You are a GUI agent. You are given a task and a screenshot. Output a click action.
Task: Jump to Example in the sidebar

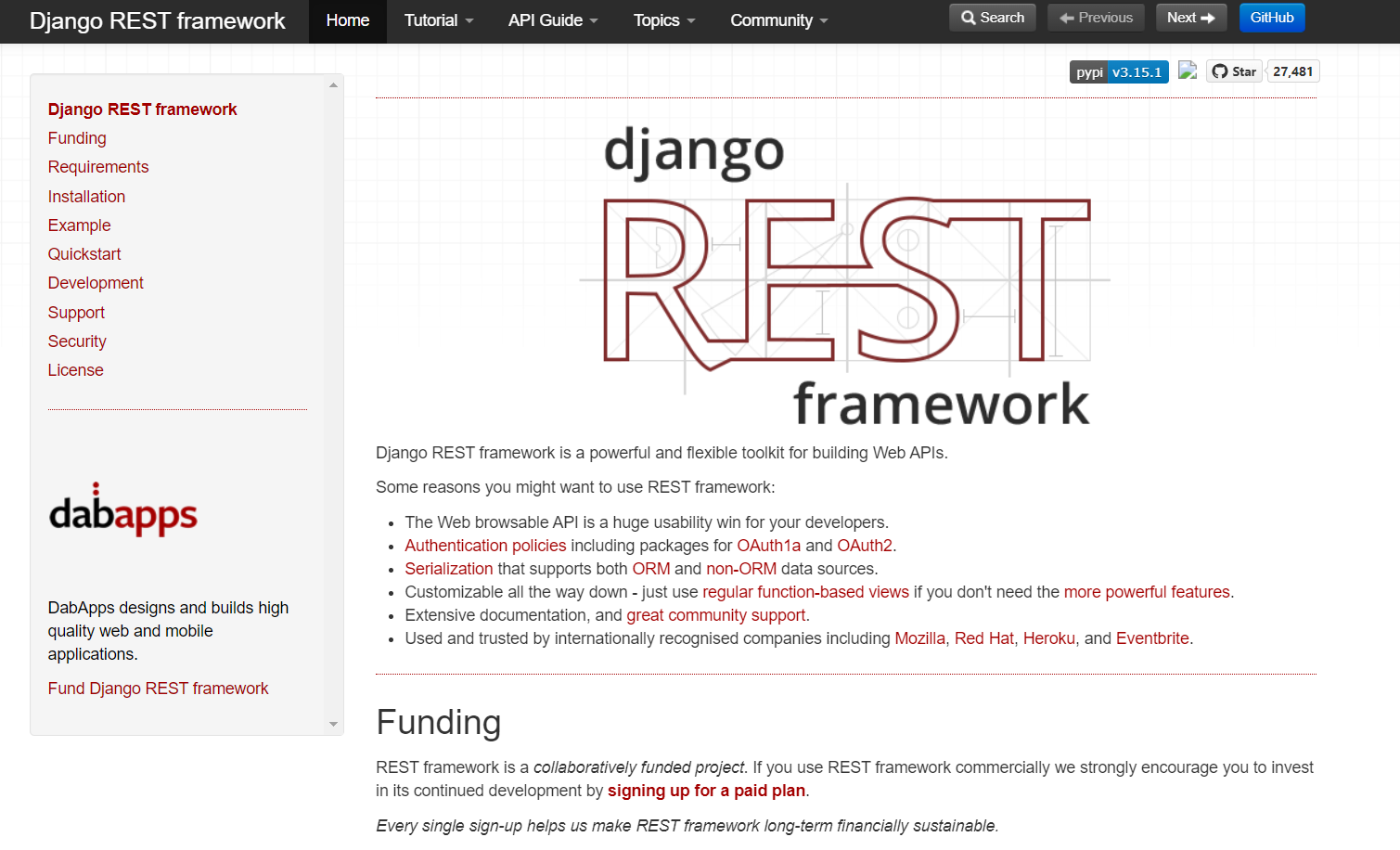tap(79, 225)
